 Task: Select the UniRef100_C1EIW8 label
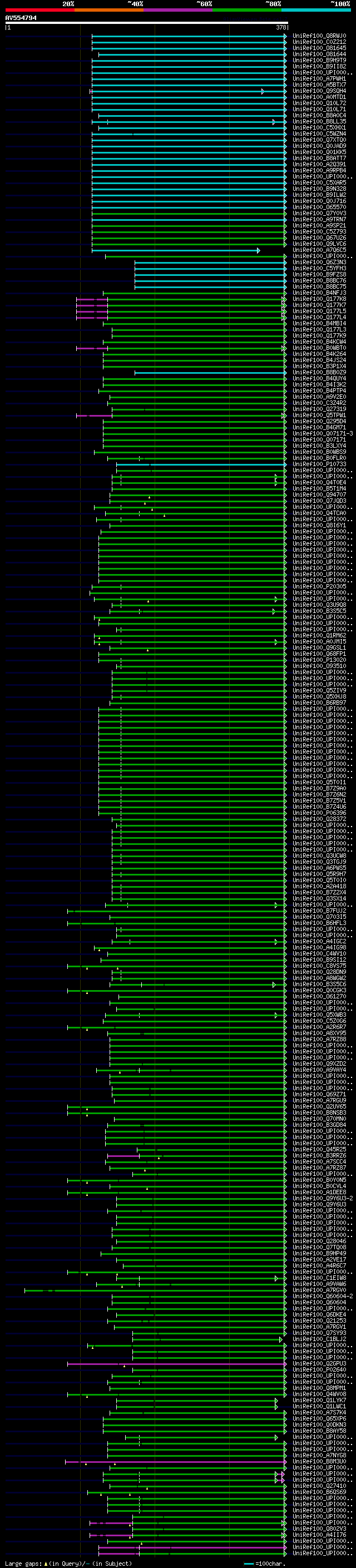pyautogui.click(x=319, y=1278)
